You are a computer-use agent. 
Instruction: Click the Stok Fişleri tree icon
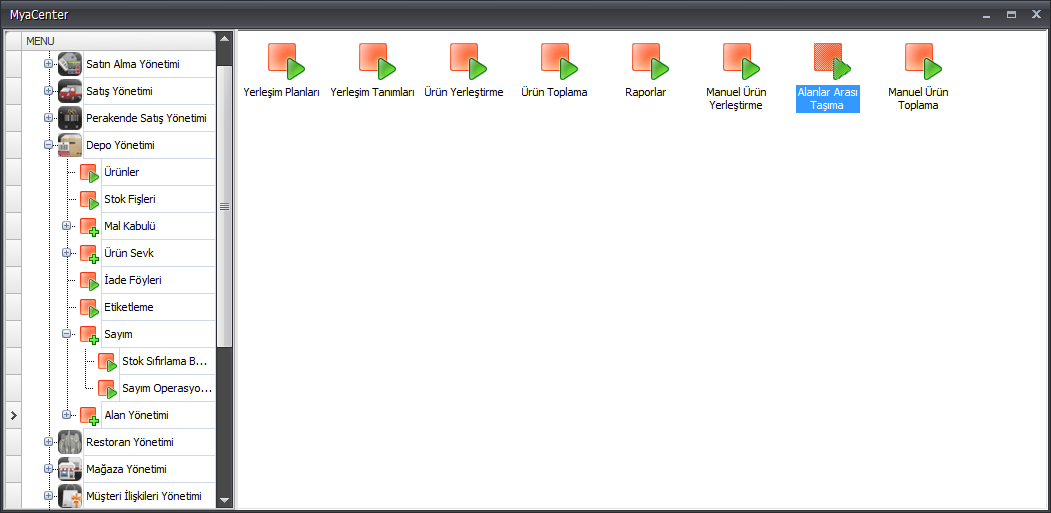click(90, 200)
